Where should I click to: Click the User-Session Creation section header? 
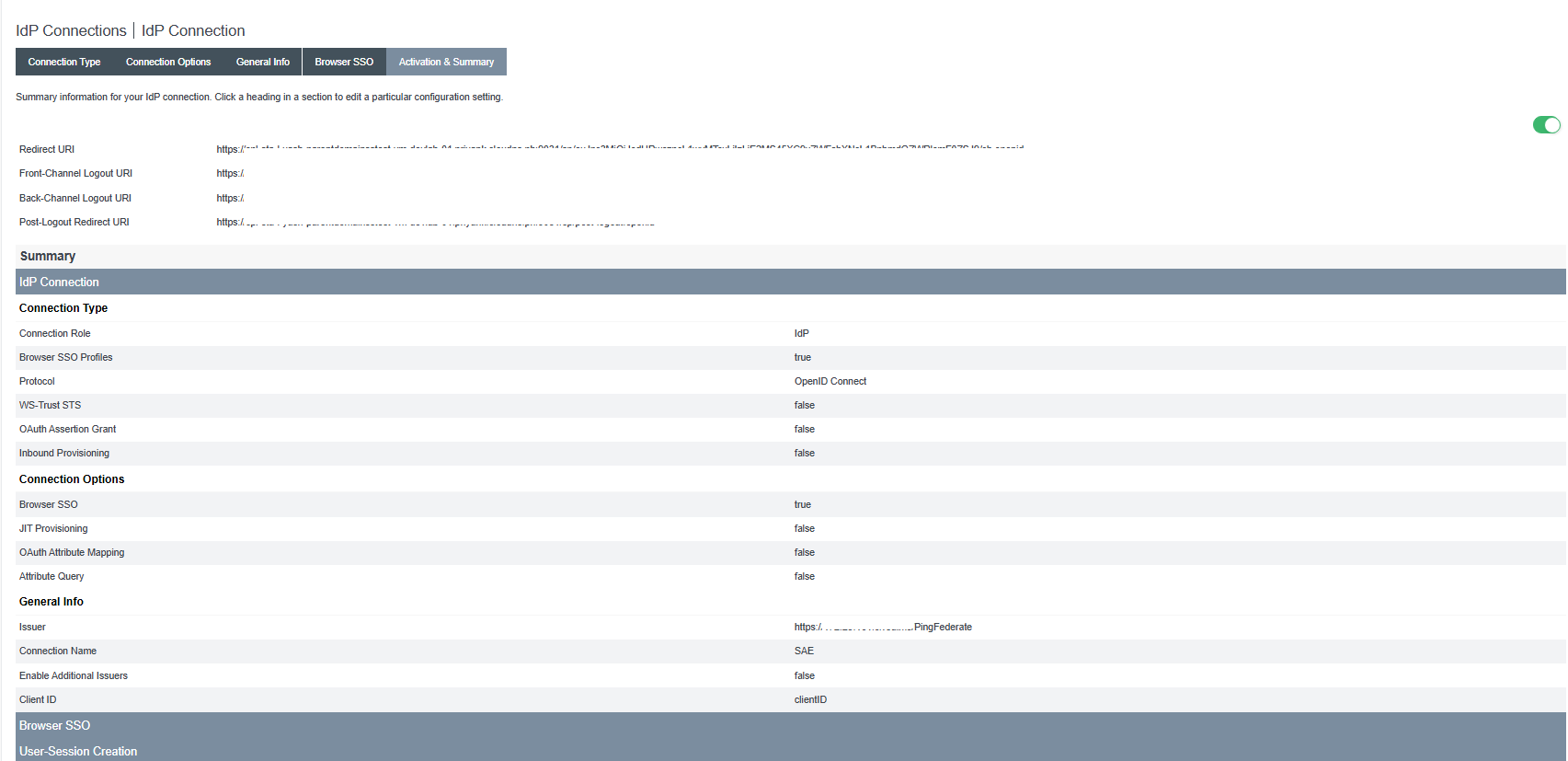(x=78, y=751)
